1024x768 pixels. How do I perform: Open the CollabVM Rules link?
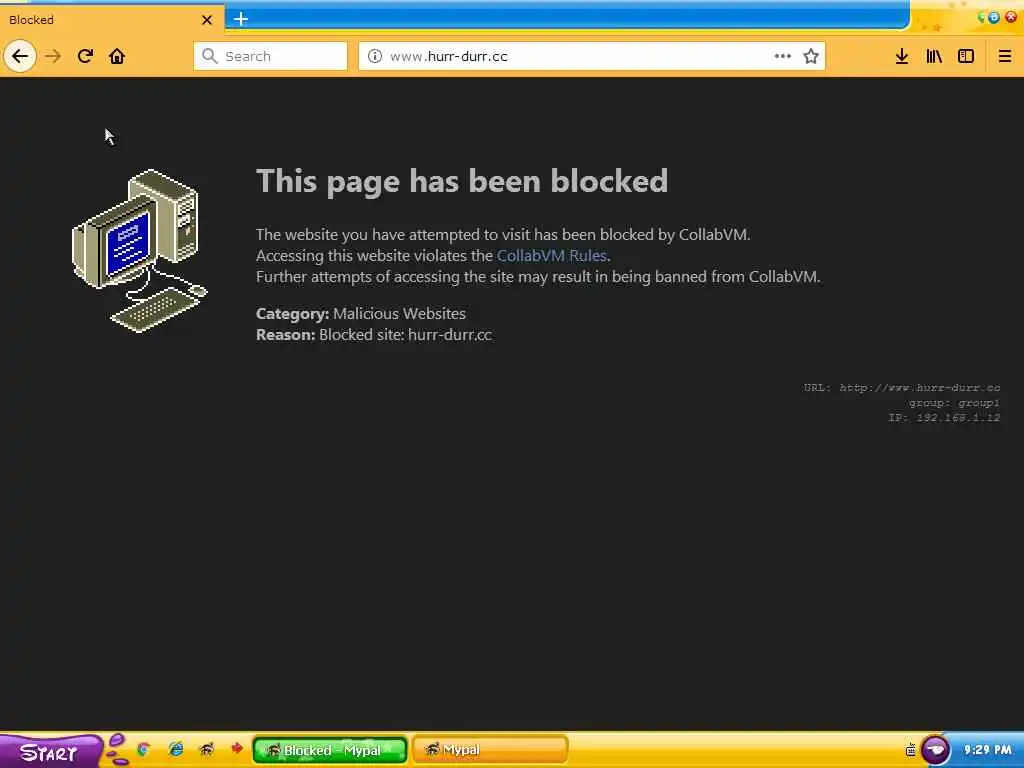point(552,255)
